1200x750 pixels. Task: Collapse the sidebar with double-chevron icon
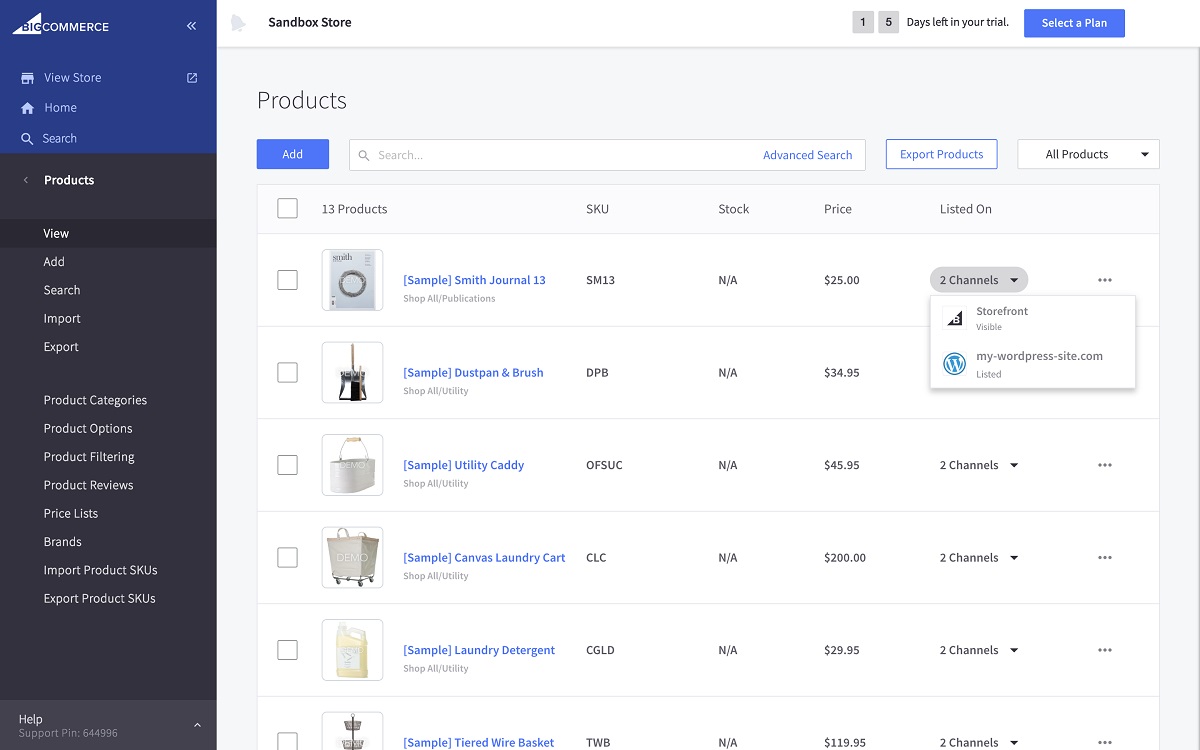point(191,26)
